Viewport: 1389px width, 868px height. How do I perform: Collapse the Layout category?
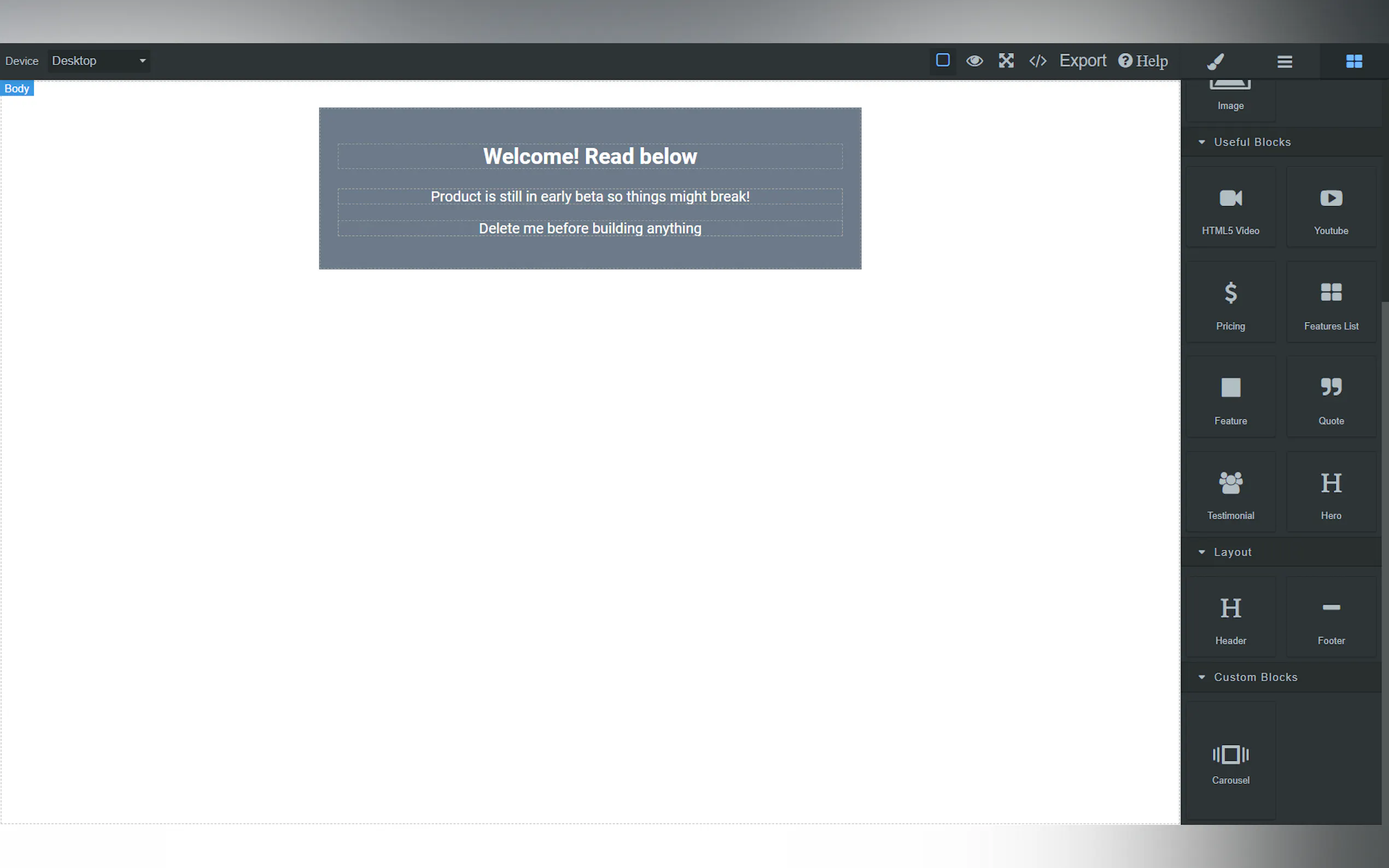1232,552
